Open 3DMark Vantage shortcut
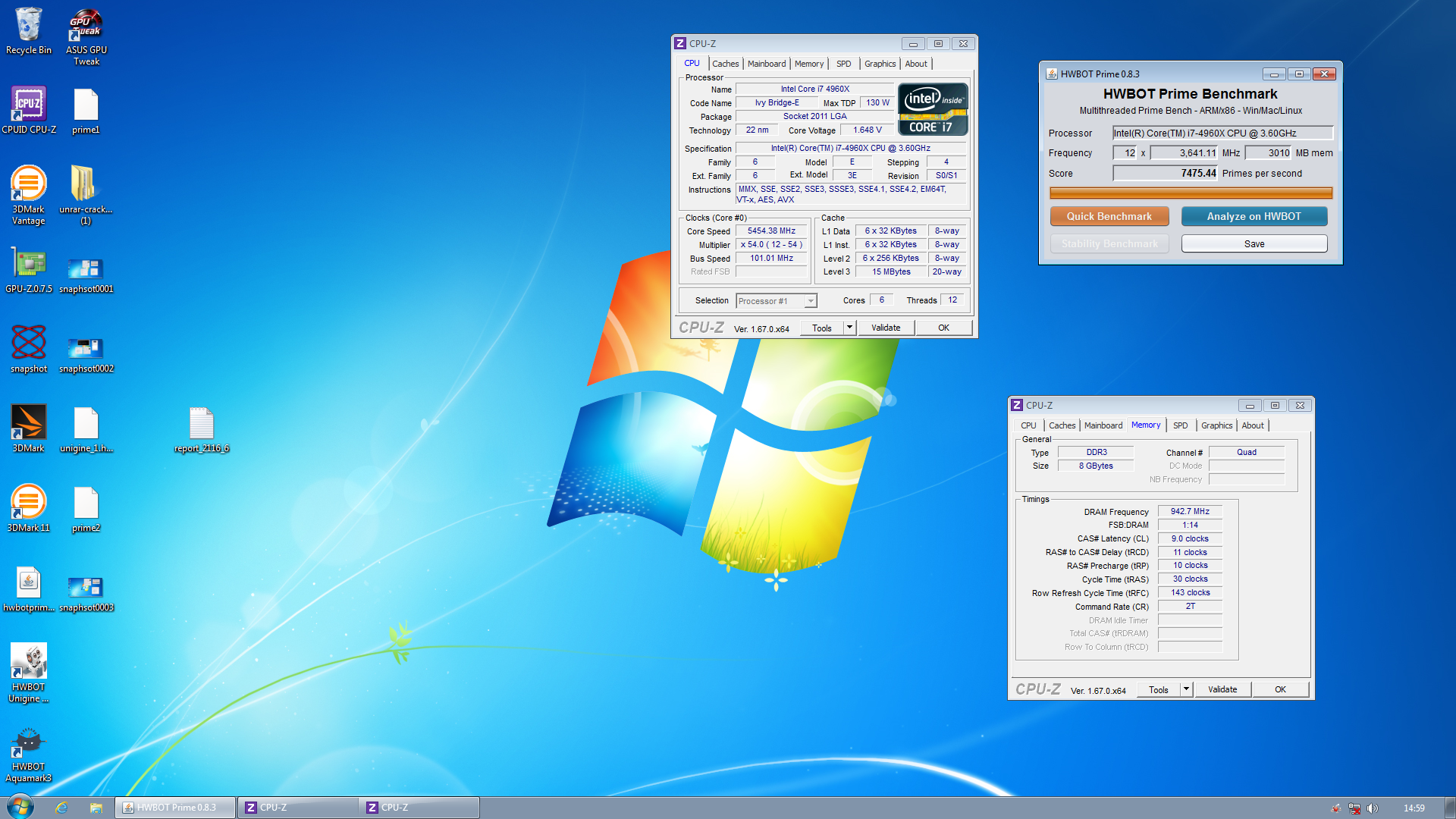 [29, 196]
